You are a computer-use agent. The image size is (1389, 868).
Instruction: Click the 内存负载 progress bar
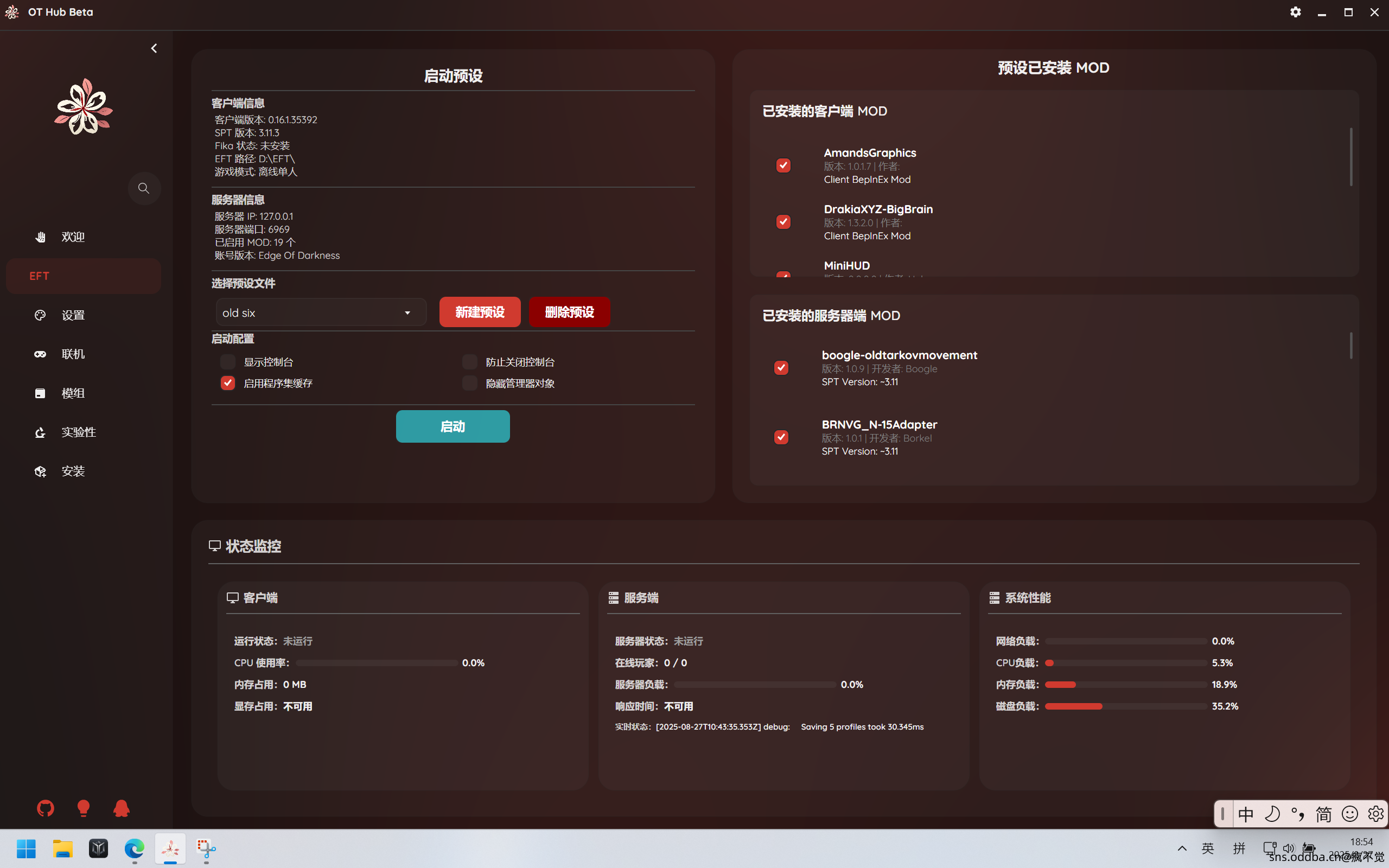click(x=1125, y=685)
